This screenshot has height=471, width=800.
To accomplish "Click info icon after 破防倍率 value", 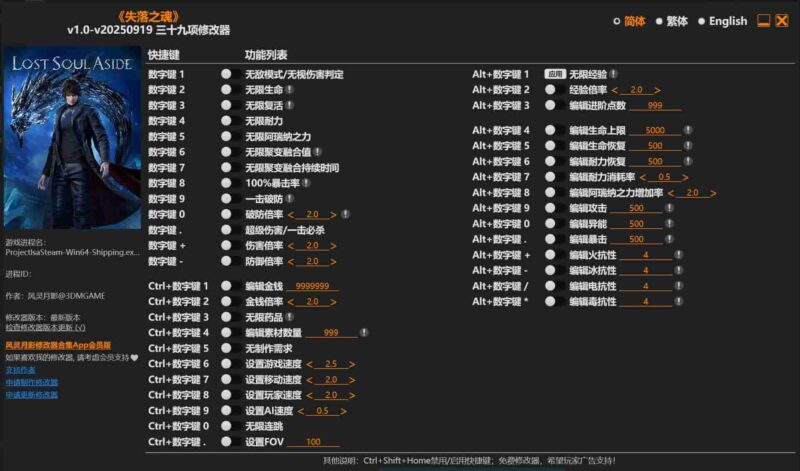I will (x=345, y=214).
